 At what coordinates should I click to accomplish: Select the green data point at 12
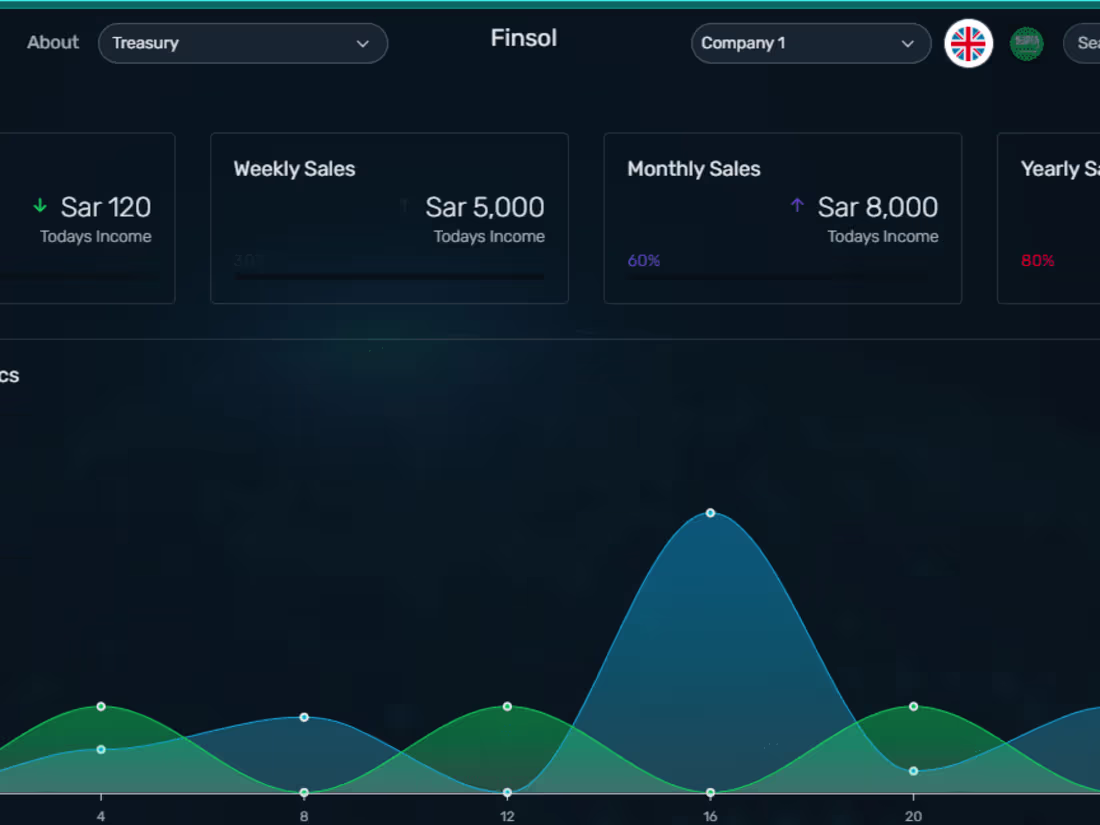(507, 706)
